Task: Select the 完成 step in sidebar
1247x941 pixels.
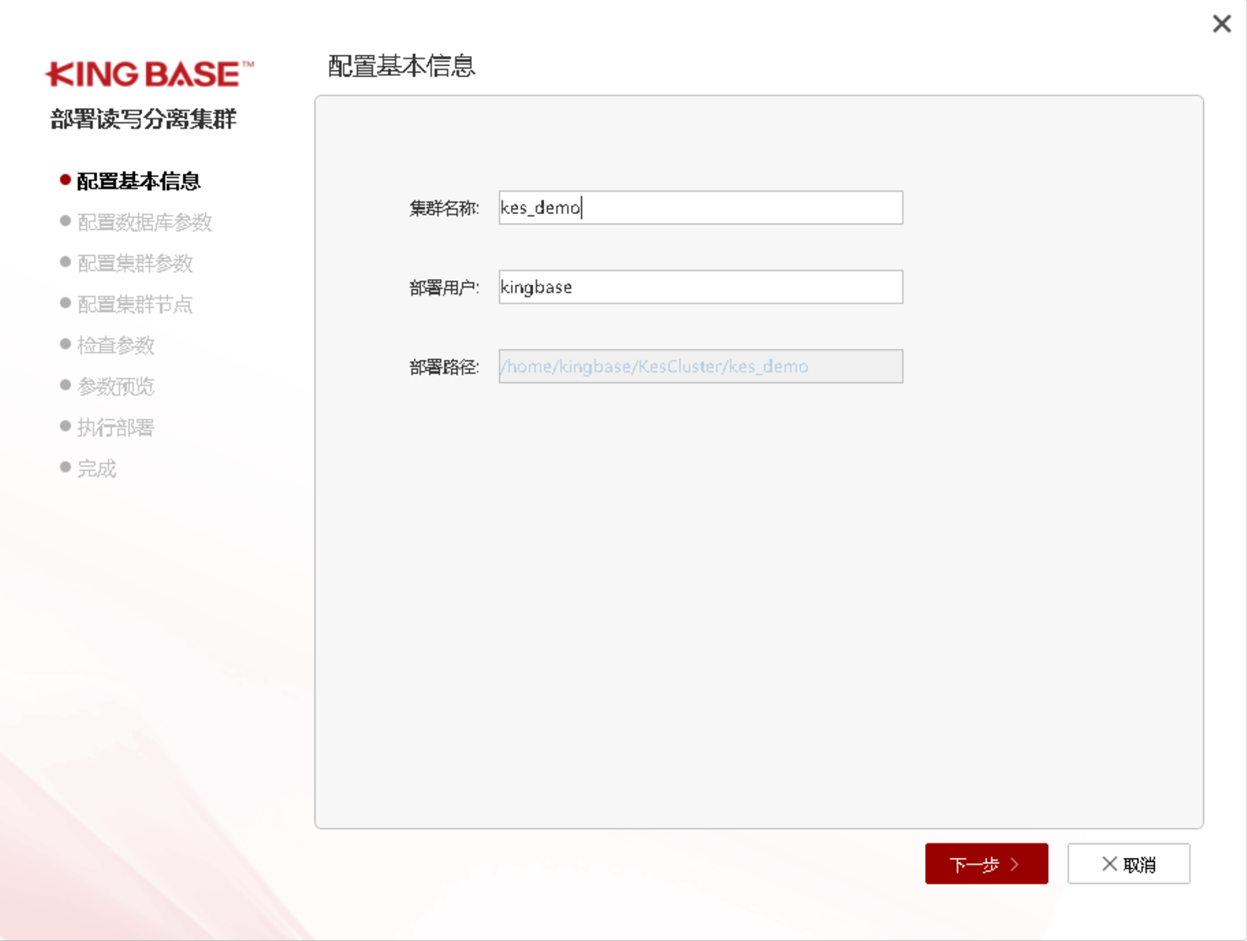Action: (96, 468)
